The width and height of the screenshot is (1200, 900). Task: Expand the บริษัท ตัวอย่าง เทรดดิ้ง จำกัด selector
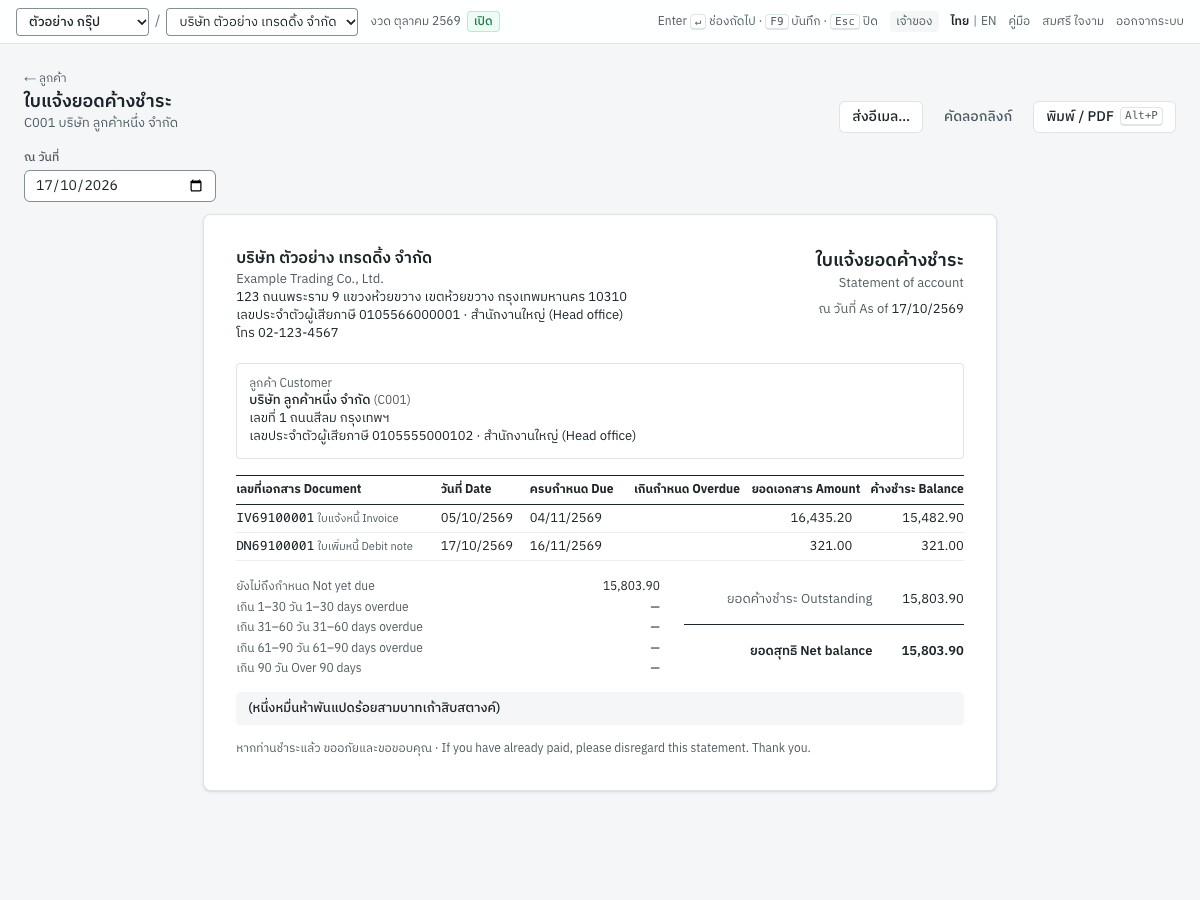(x=262, y=22)
